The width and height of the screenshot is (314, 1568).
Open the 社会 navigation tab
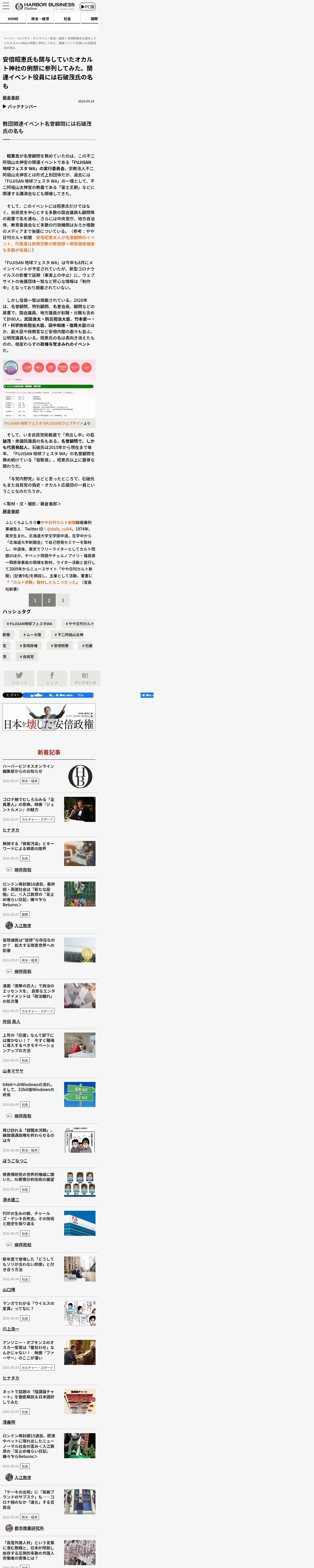pos(67,19)
